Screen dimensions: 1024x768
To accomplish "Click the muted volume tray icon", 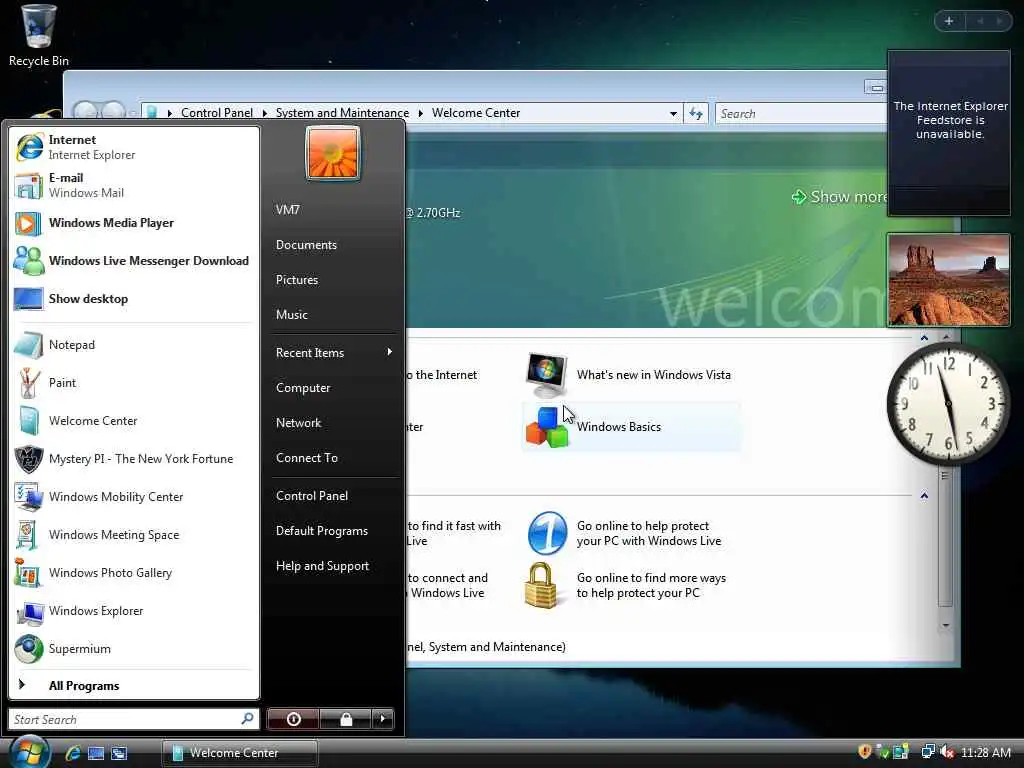I will (948, 752).
